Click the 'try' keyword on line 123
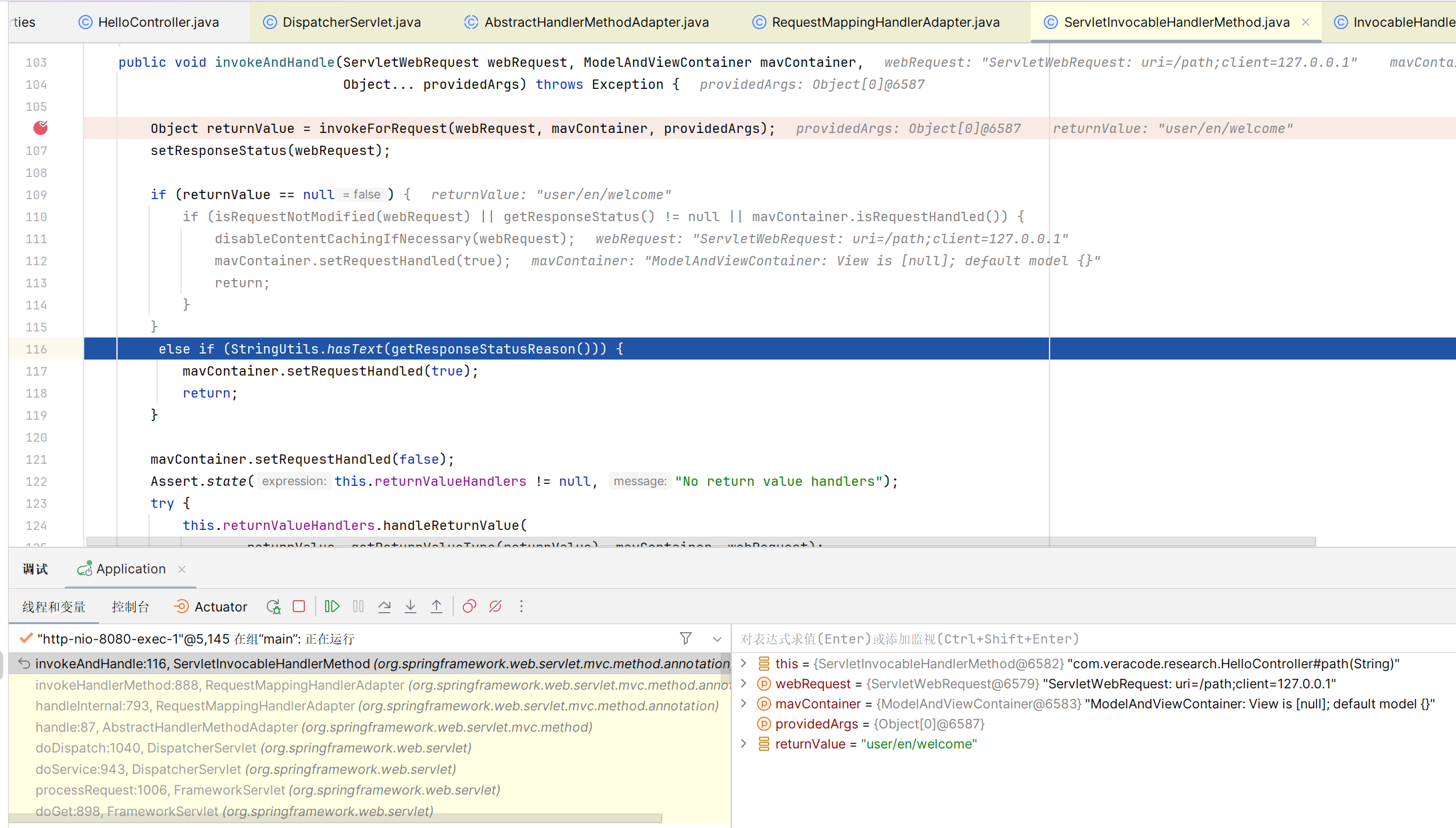This screenshot has width=1456, height=828. pos(162,503)
